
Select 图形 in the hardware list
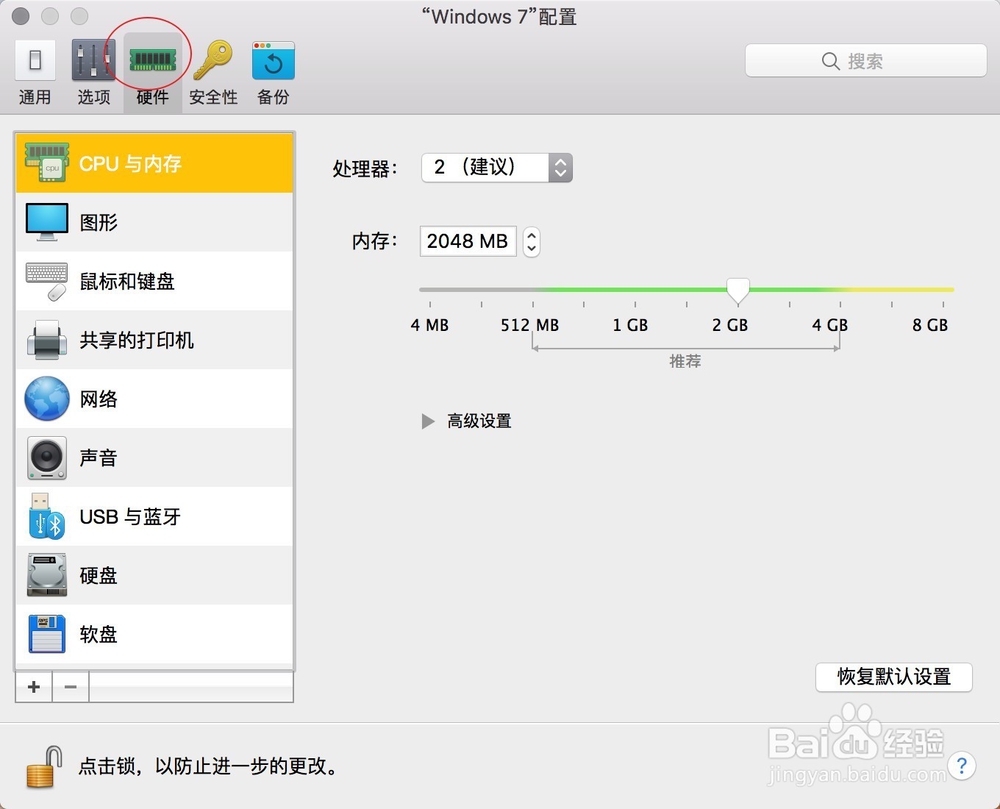click(154, 222)
